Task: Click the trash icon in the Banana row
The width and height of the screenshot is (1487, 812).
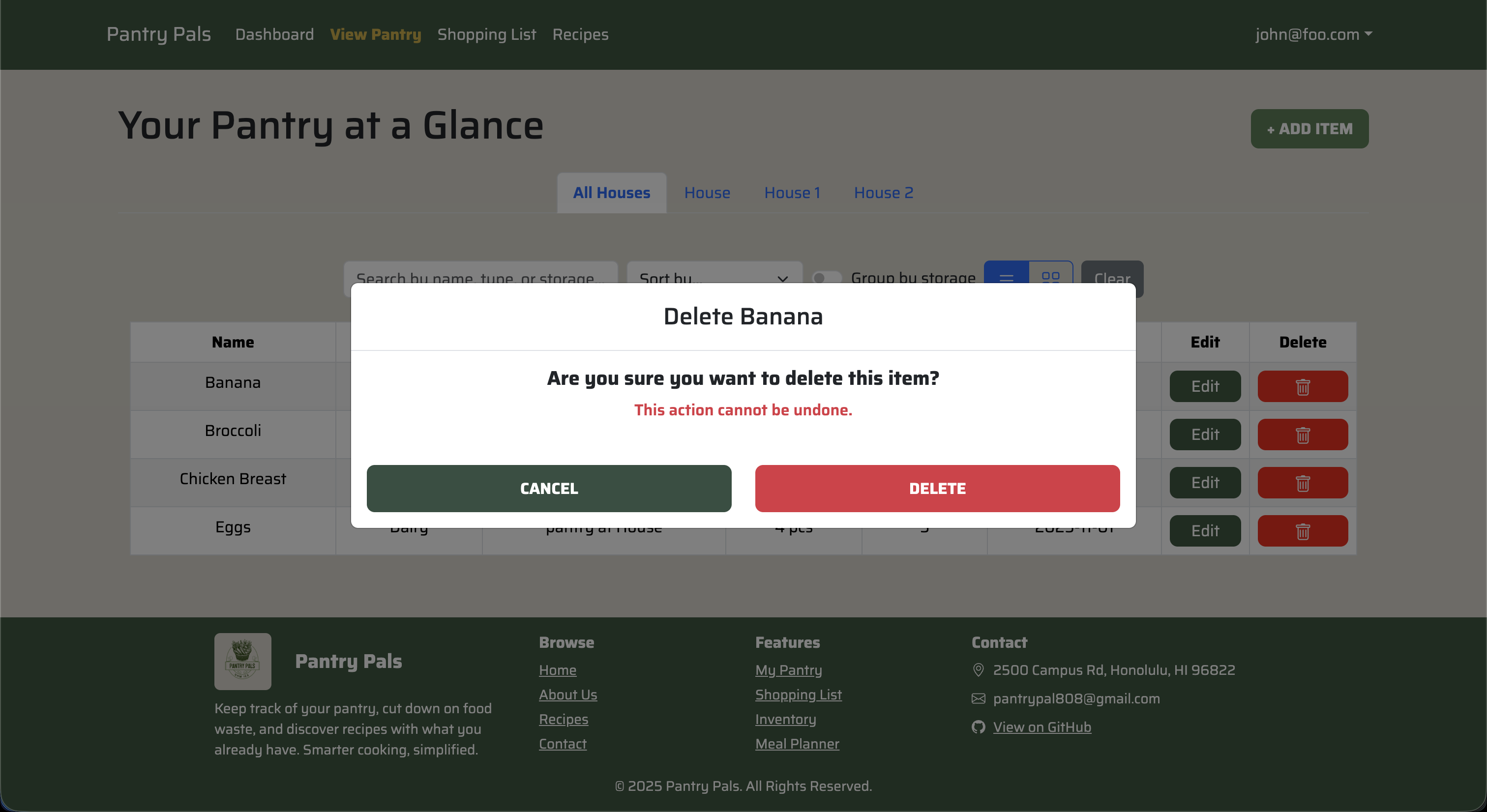Action: click(1302, 386)
